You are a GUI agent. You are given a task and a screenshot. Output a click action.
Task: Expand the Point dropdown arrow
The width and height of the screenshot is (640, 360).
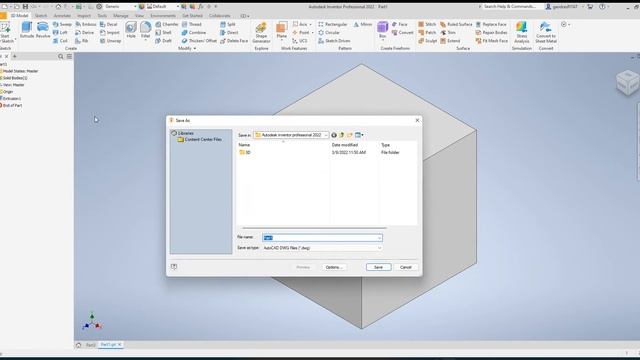tap(312, 33)
